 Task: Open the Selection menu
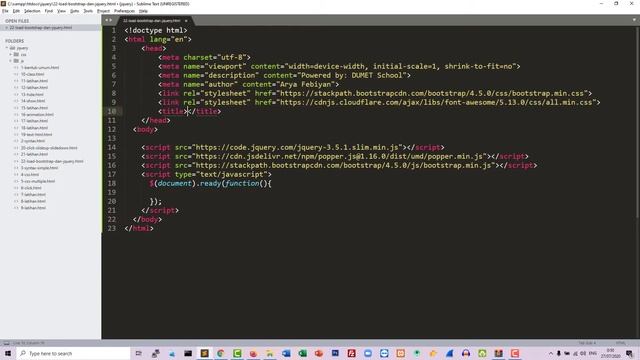pos(32,11)
